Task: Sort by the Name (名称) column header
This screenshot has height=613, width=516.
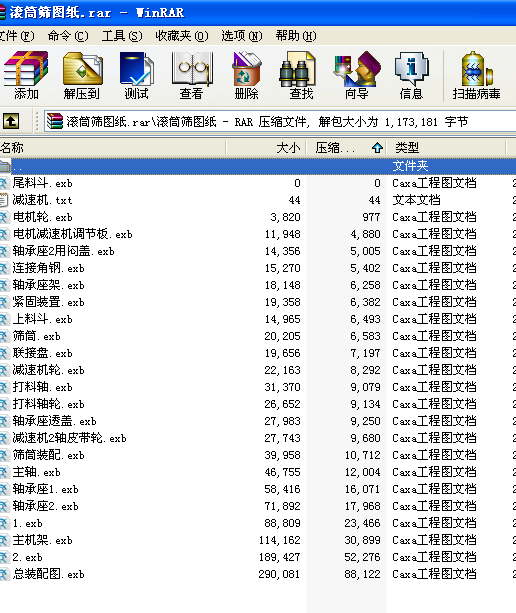Action: tap(113, 148)
